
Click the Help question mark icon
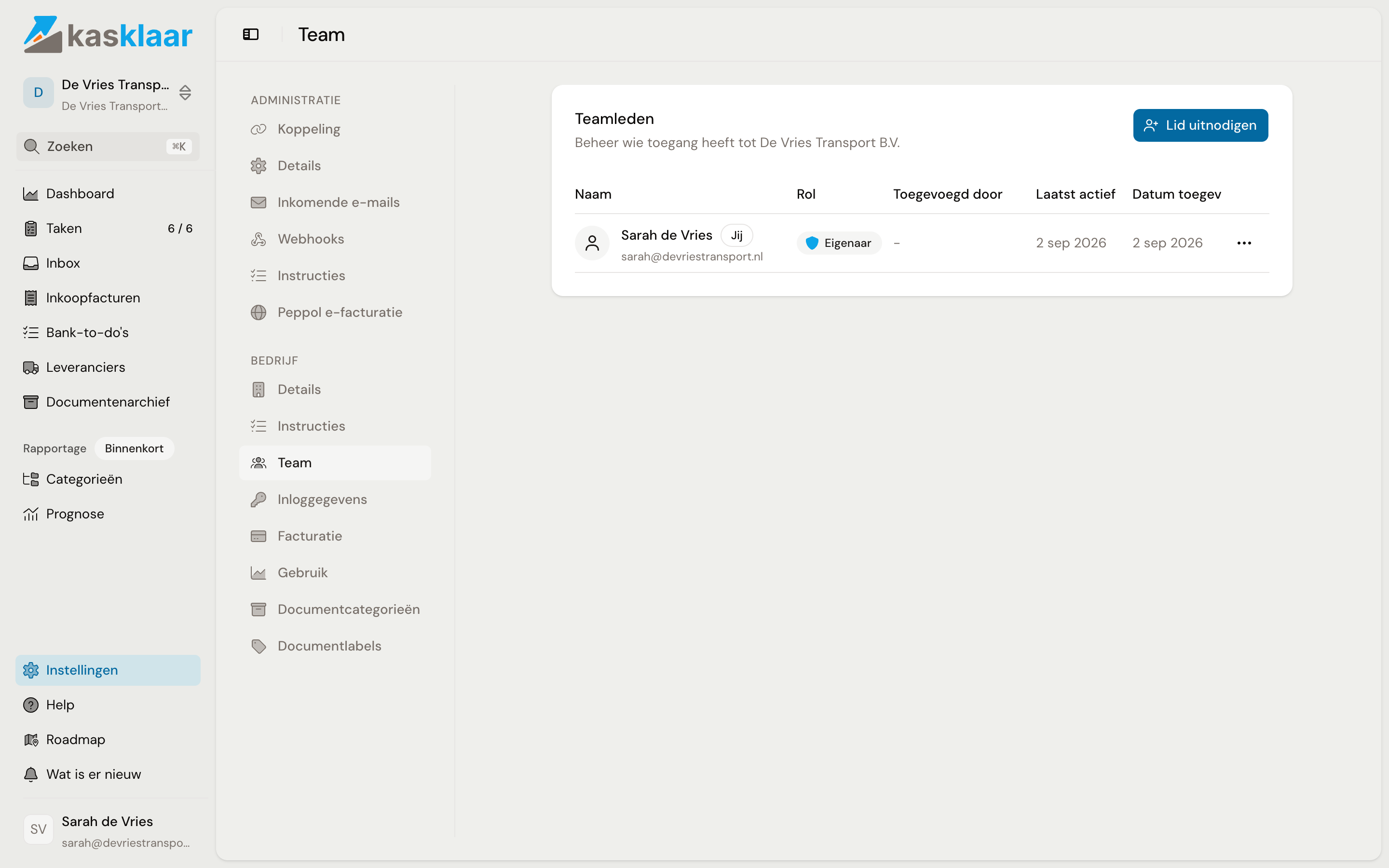click(30, 705)
